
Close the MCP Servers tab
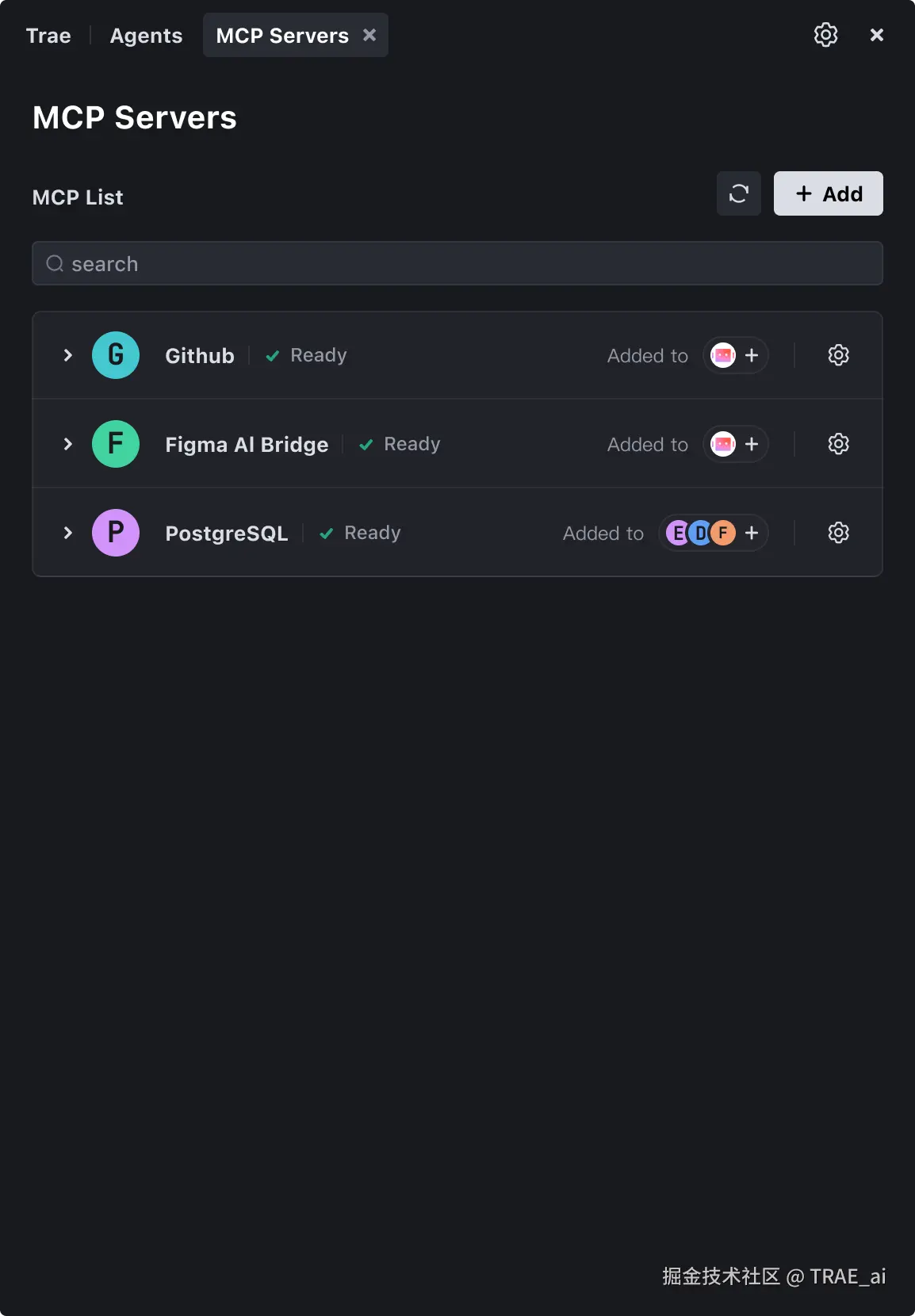click(x=369, y=35)
